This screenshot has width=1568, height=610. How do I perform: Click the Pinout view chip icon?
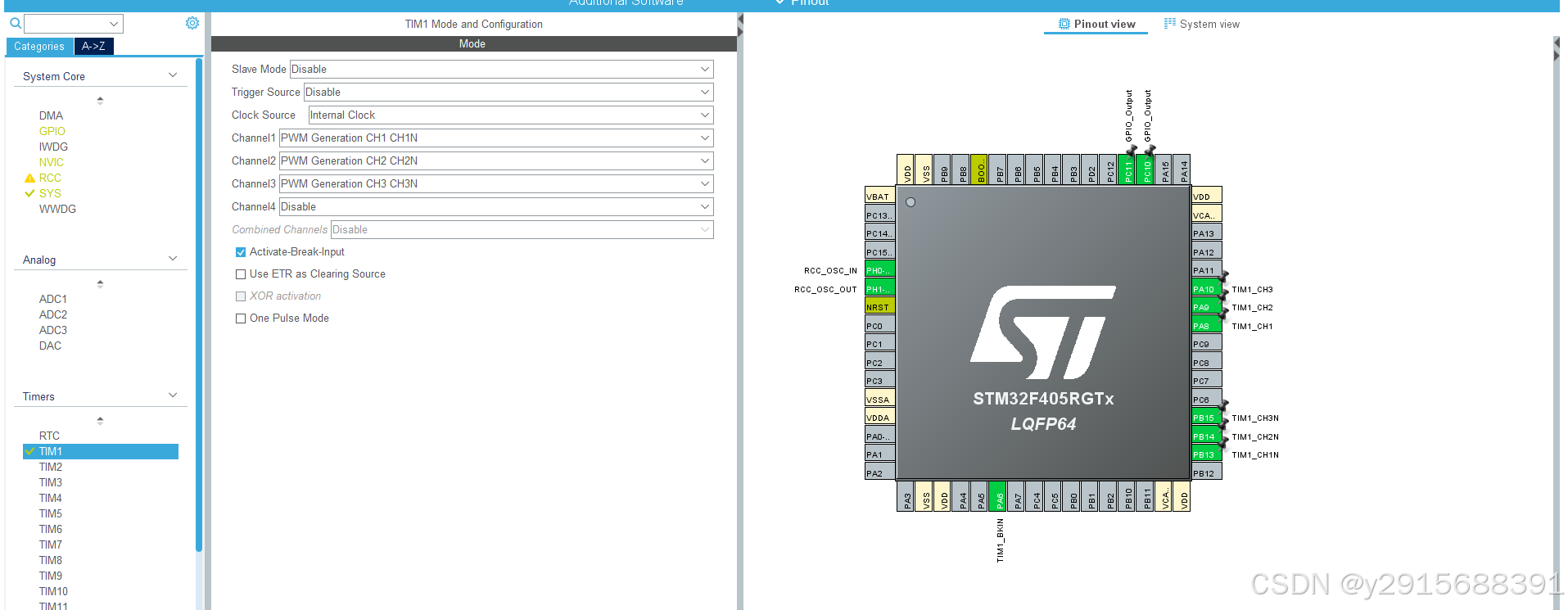click(x=1064, y=24)
